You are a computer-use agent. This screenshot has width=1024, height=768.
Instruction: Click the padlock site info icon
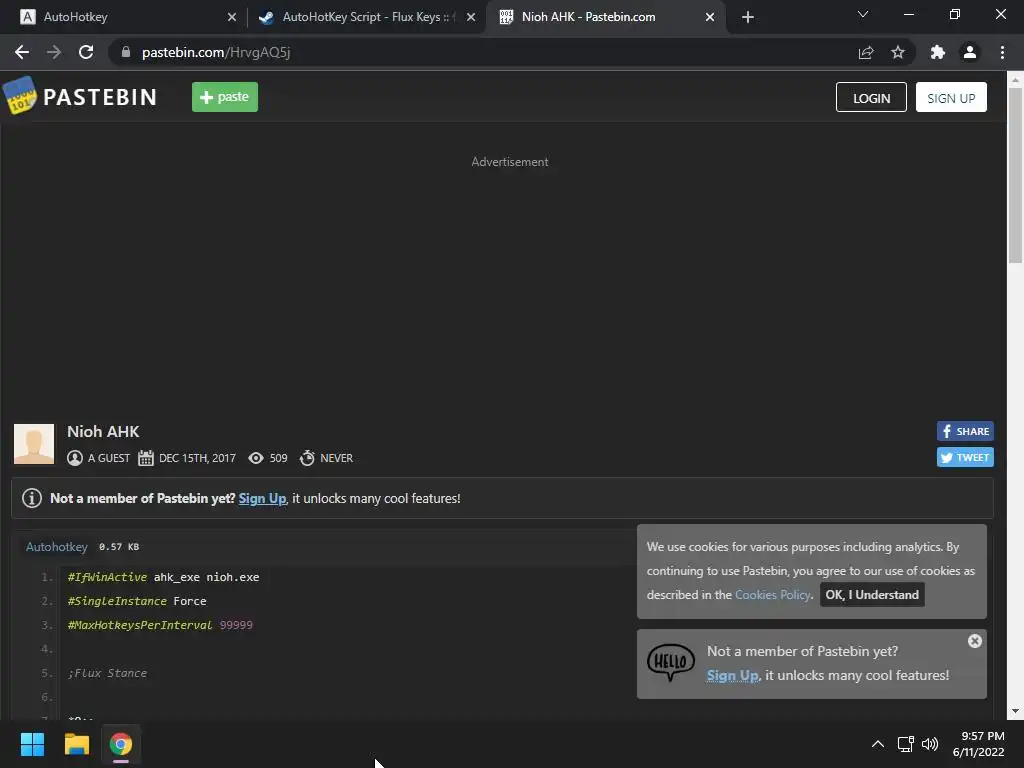point(125,52)
